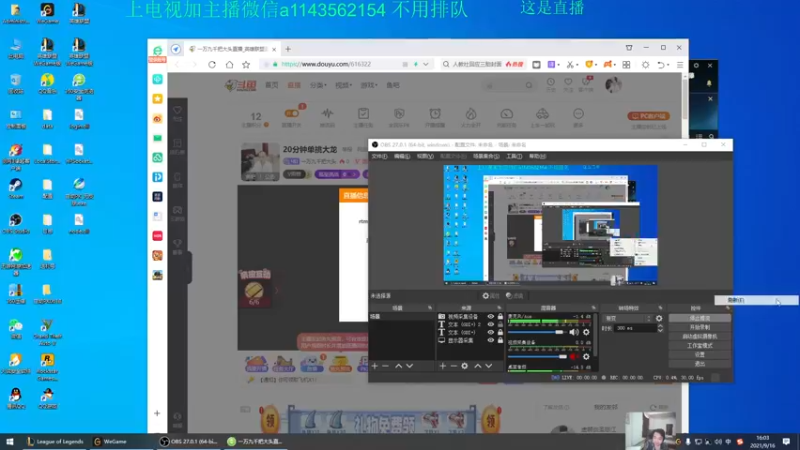
Task: Open OBS 设置 (Settings) button
Action: pyautogui.click(x=699, y=355)
